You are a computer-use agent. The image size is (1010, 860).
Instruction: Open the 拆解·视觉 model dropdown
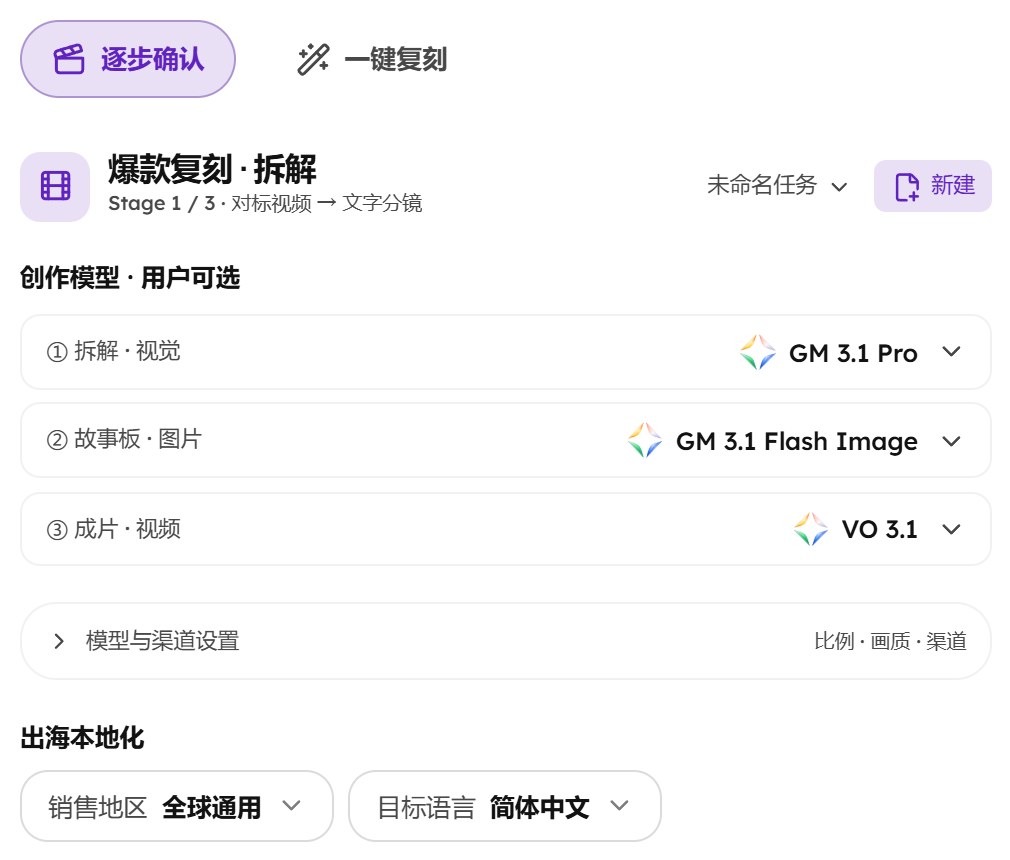[x=506, y=352]
